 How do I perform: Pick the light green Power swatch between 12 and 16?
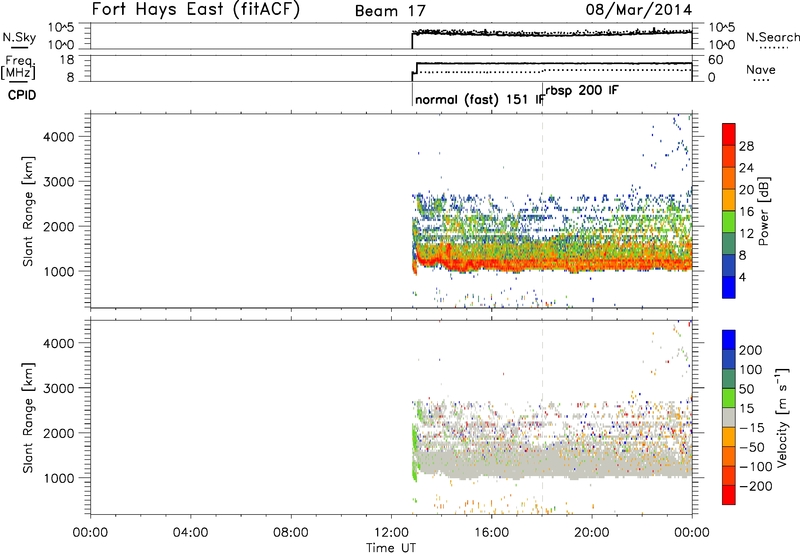(x=729, y=222)
